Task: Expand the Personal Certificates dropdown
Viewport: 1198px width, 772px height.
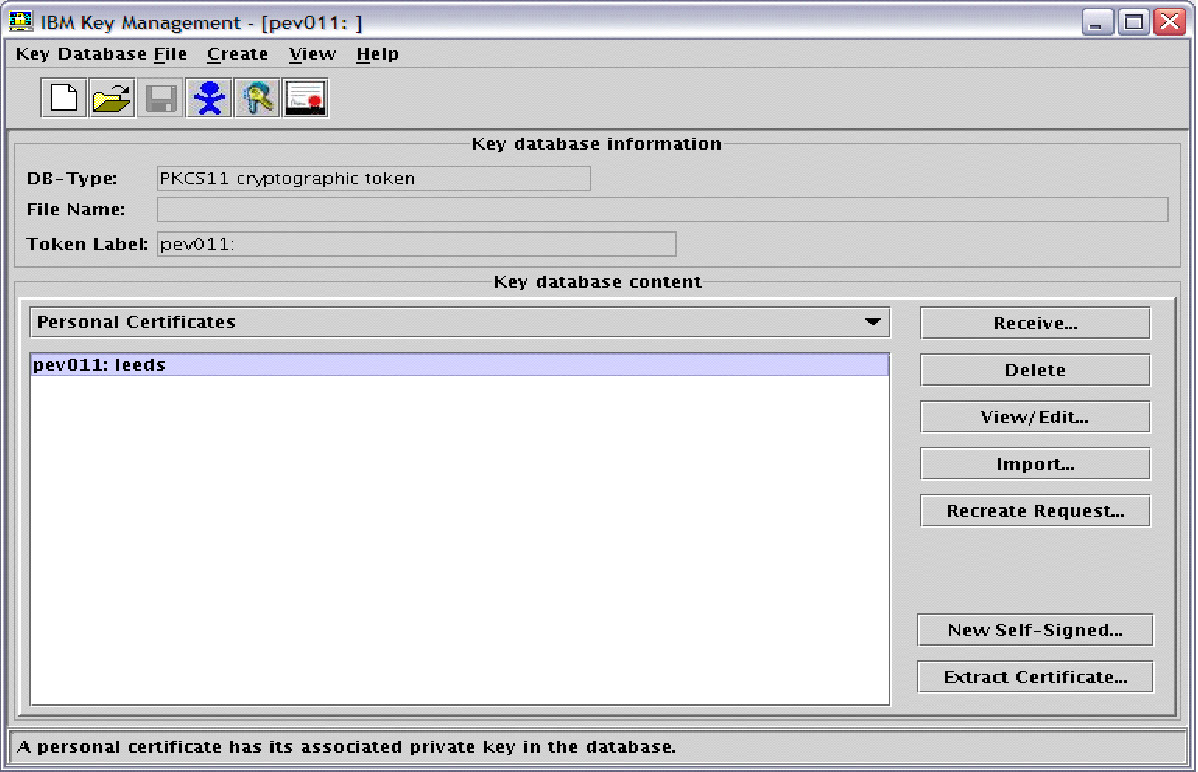Action: tap(459, 322)
